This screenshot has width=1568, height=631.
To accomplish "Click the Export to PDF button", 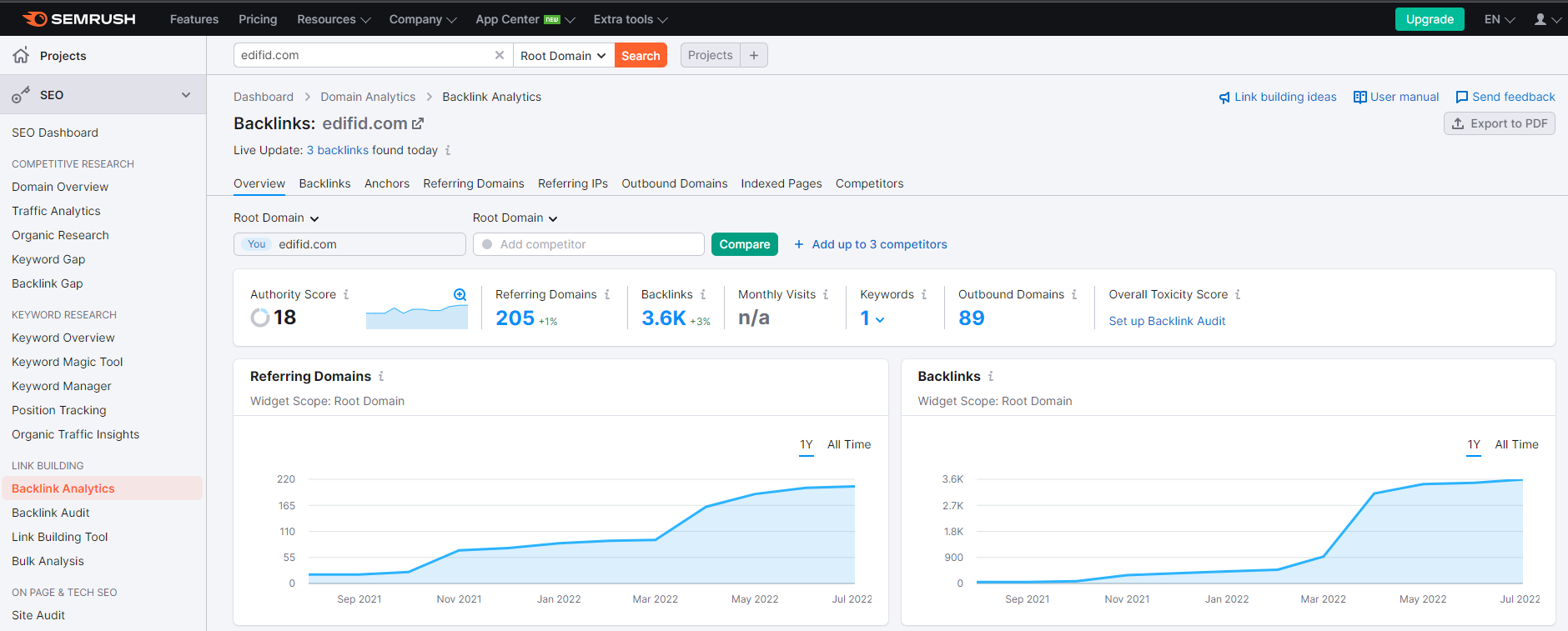I will coord(1499,123).
